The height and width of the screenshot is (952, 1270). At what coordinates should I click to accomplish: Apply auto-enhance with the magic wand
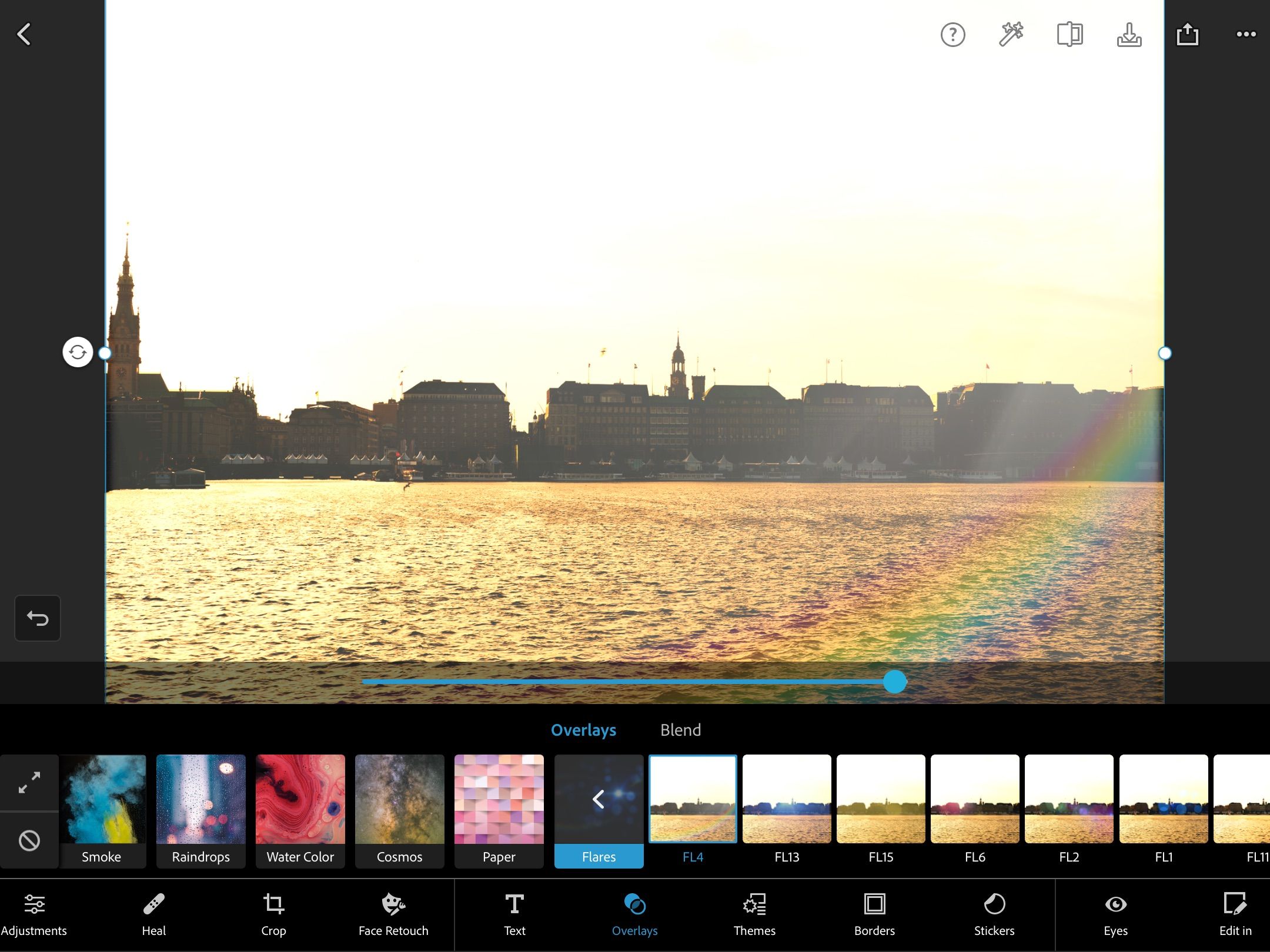(1011, 35)
